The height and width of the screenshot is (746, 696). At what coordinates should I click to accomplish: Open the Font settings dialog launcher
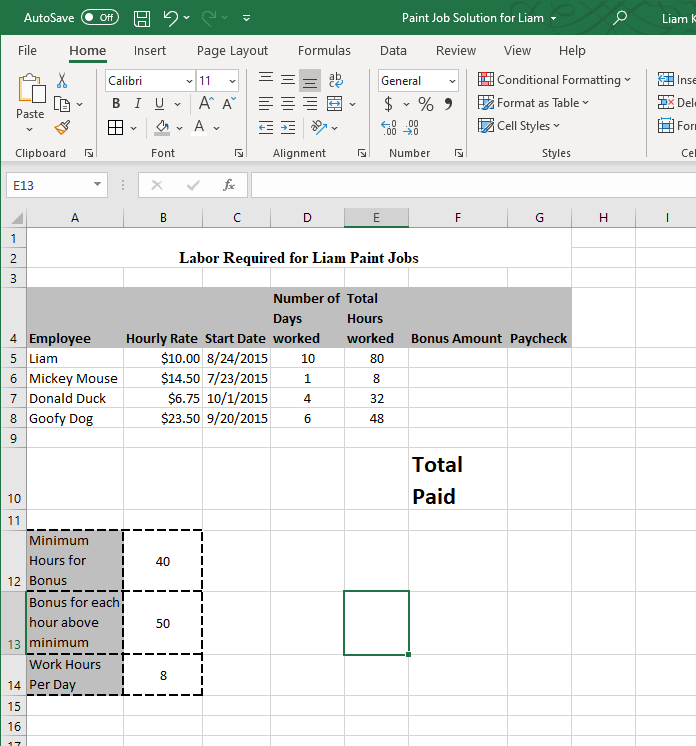[x=239, y=153]
